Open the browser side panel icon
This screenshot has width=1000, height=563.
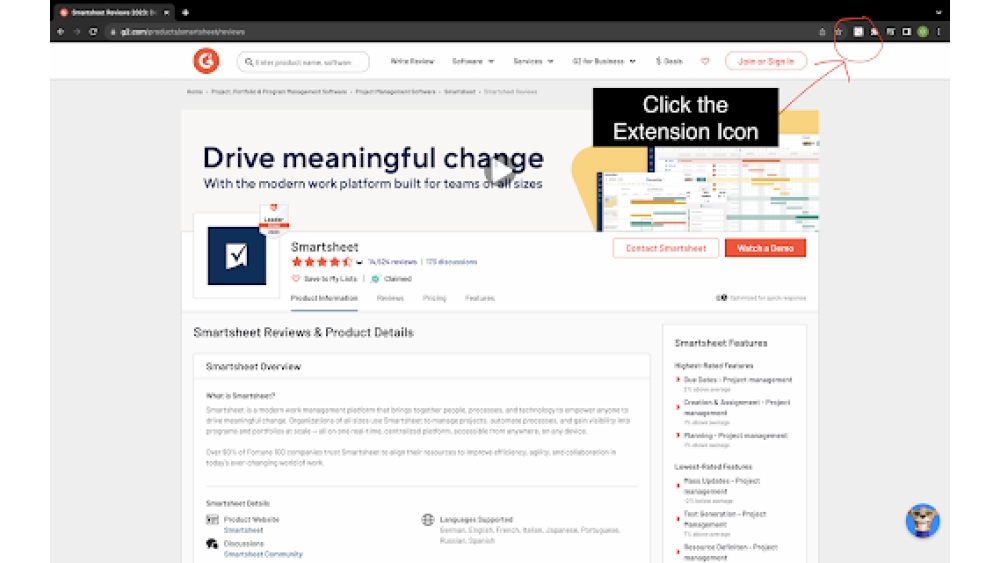pos(906,32)
